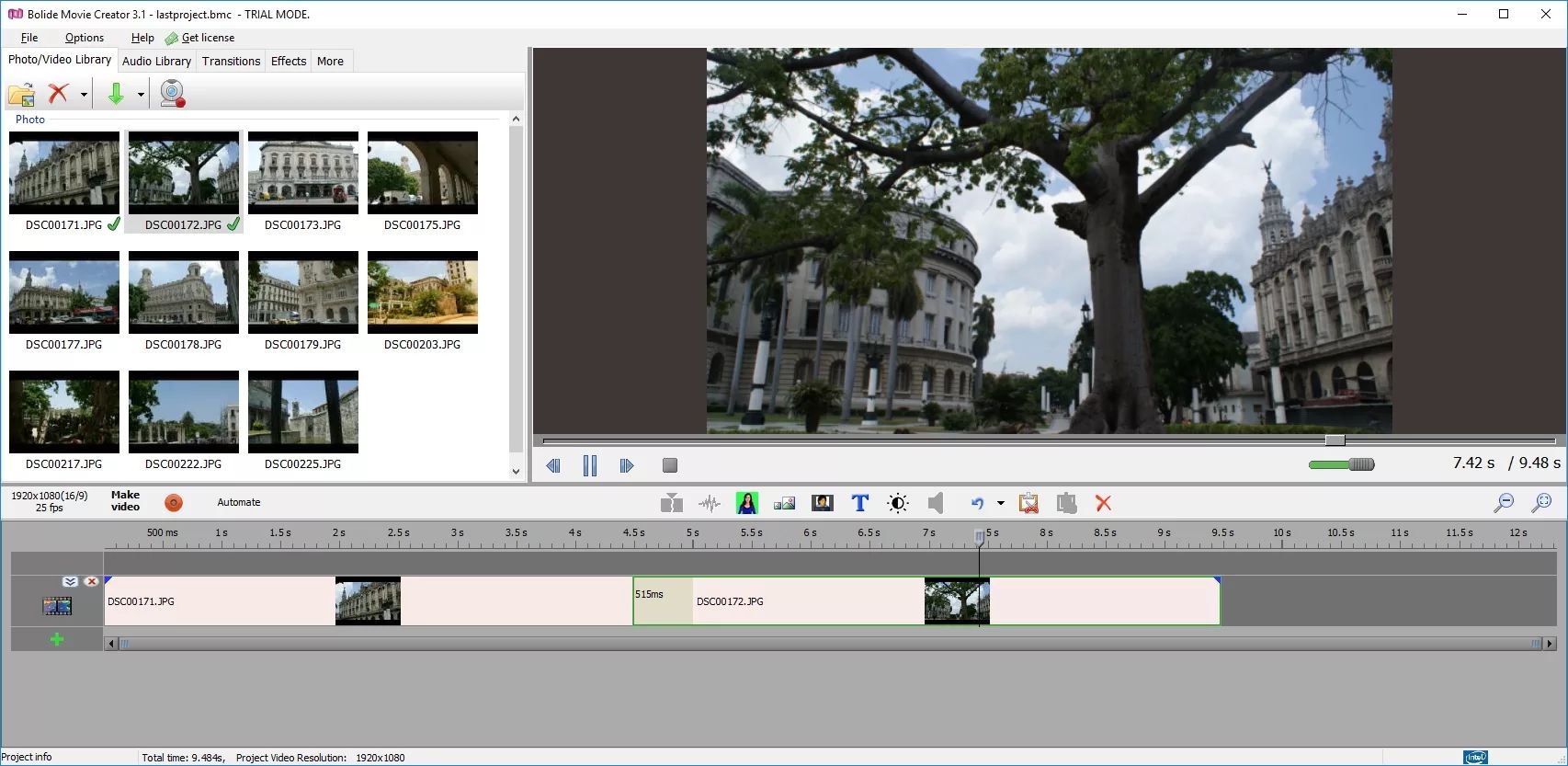Pause the preview playback

click(590, 465)
